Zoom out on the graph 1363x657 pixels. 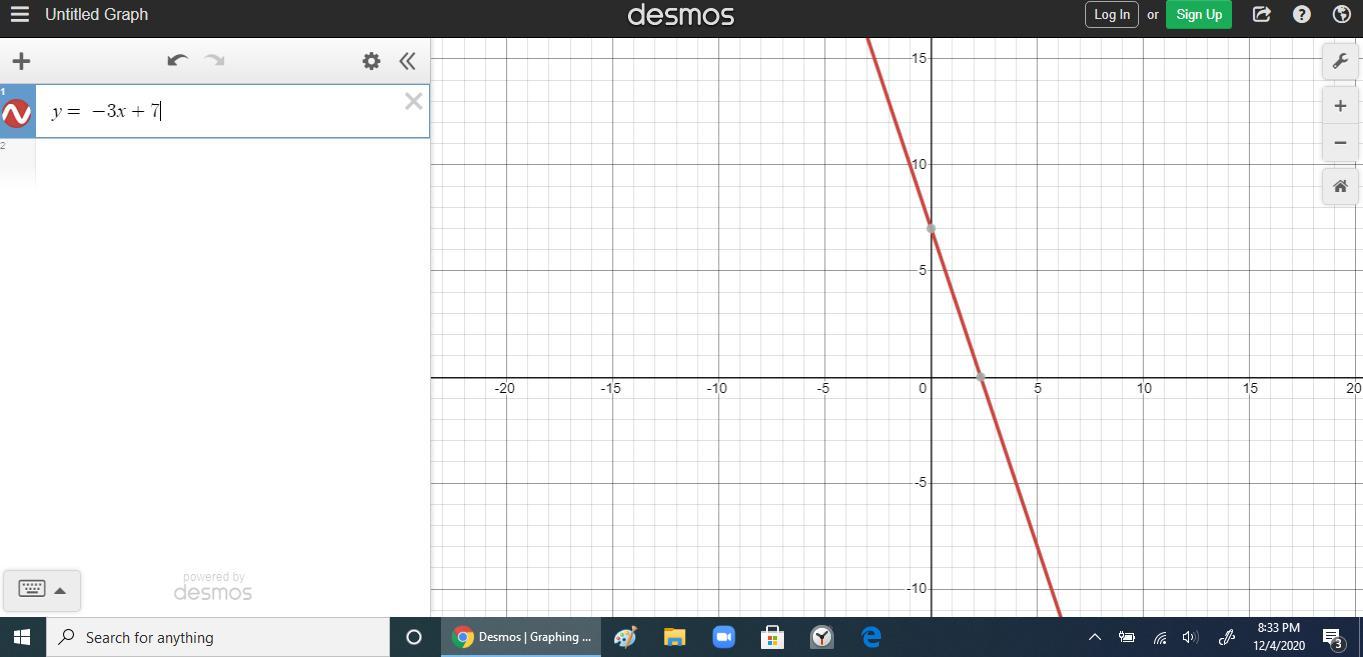click(1340, 142)
